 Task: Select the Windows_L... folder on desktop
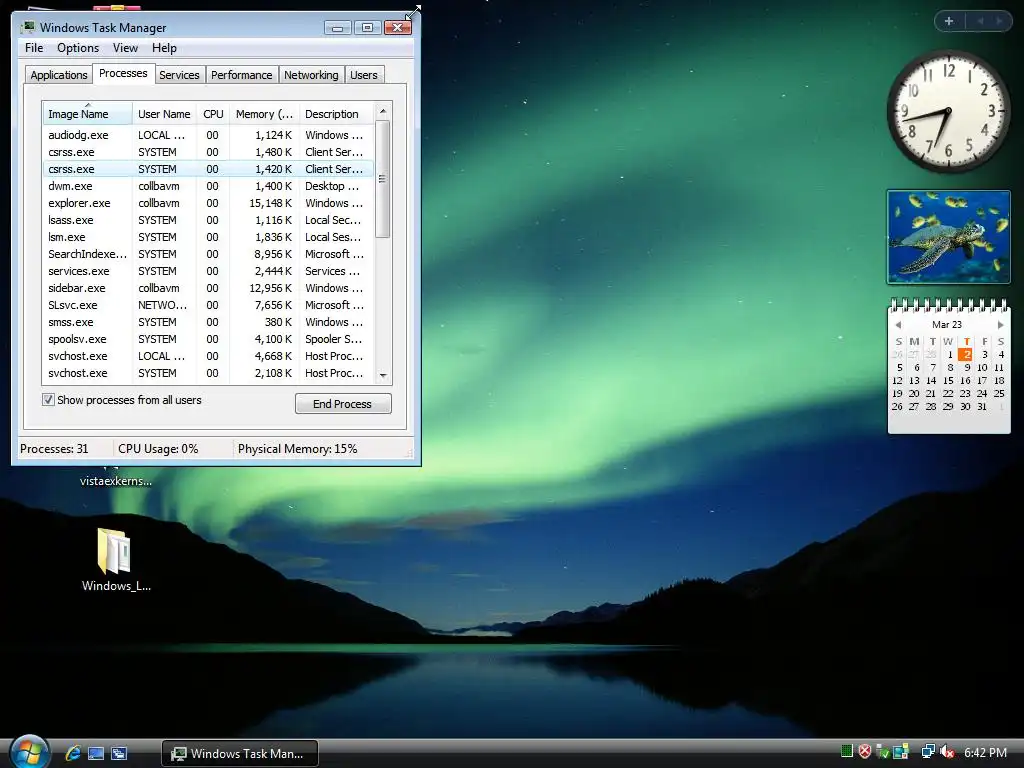tap(116, 560)
